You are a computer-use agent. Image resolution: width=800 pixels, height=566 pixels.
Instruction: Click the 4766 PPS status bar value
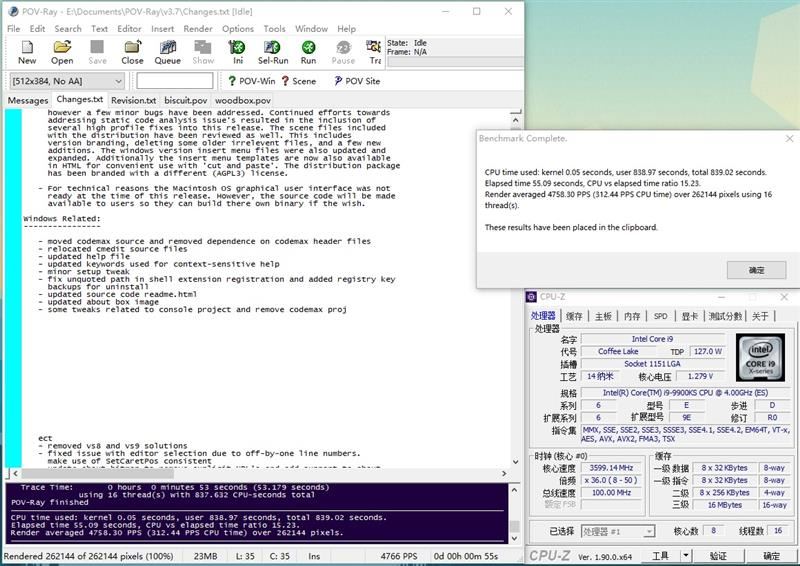click(x=399, y=556)
